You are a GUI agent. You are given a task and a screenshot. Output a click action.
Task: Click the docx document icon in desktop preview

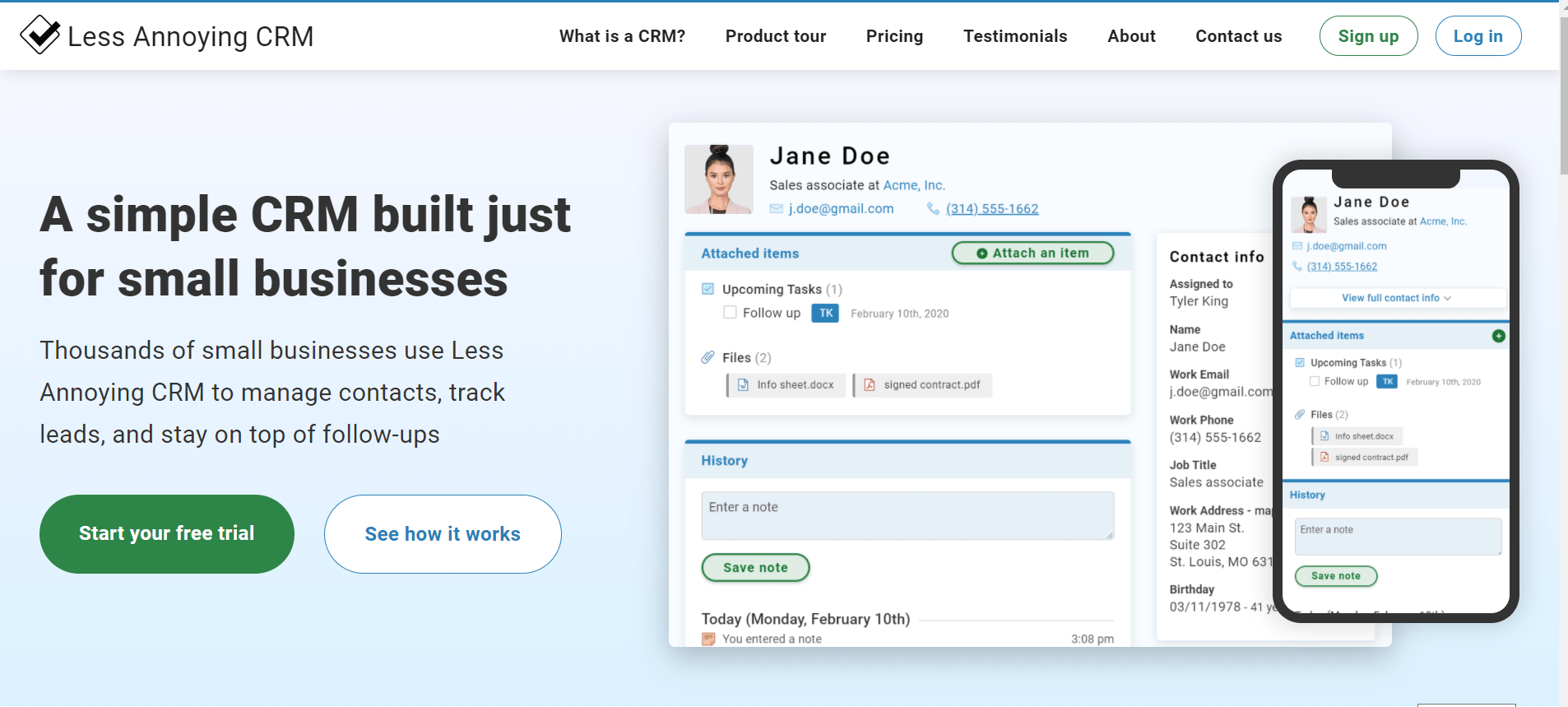pos(743,385)
